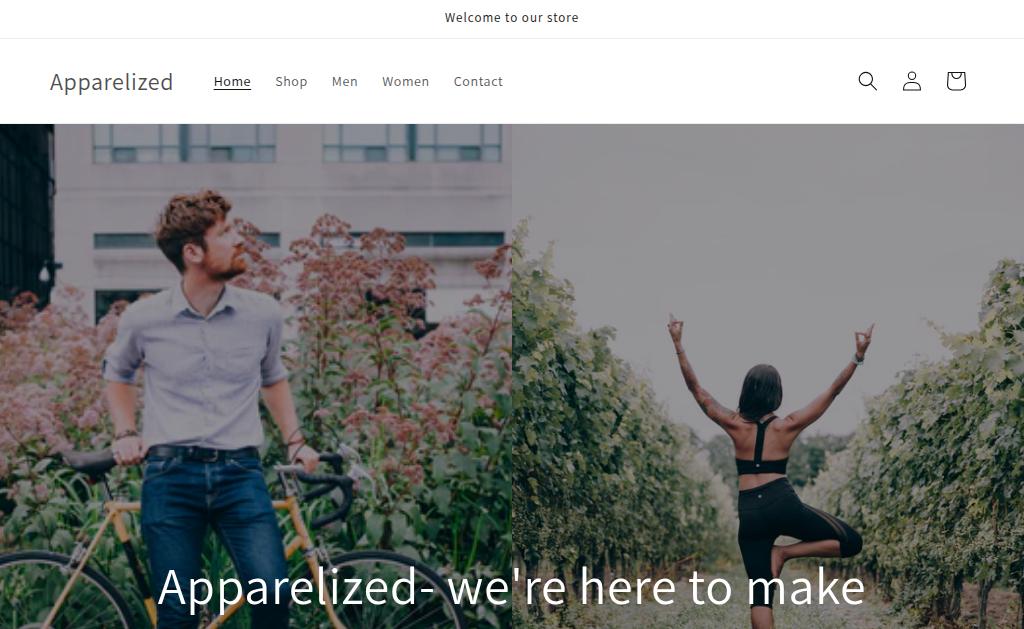Click the Apparelized store logo

click(x=112, y=82)
